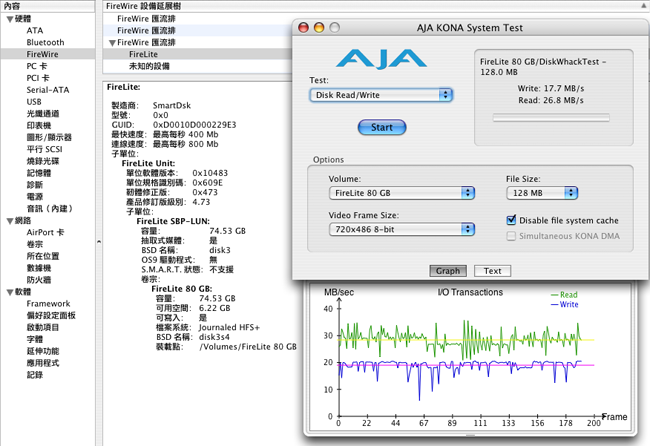Viewport: 650px width, 446px height.
Task: Select 記憶體 in the sidebar
Action: pos(39,173)
